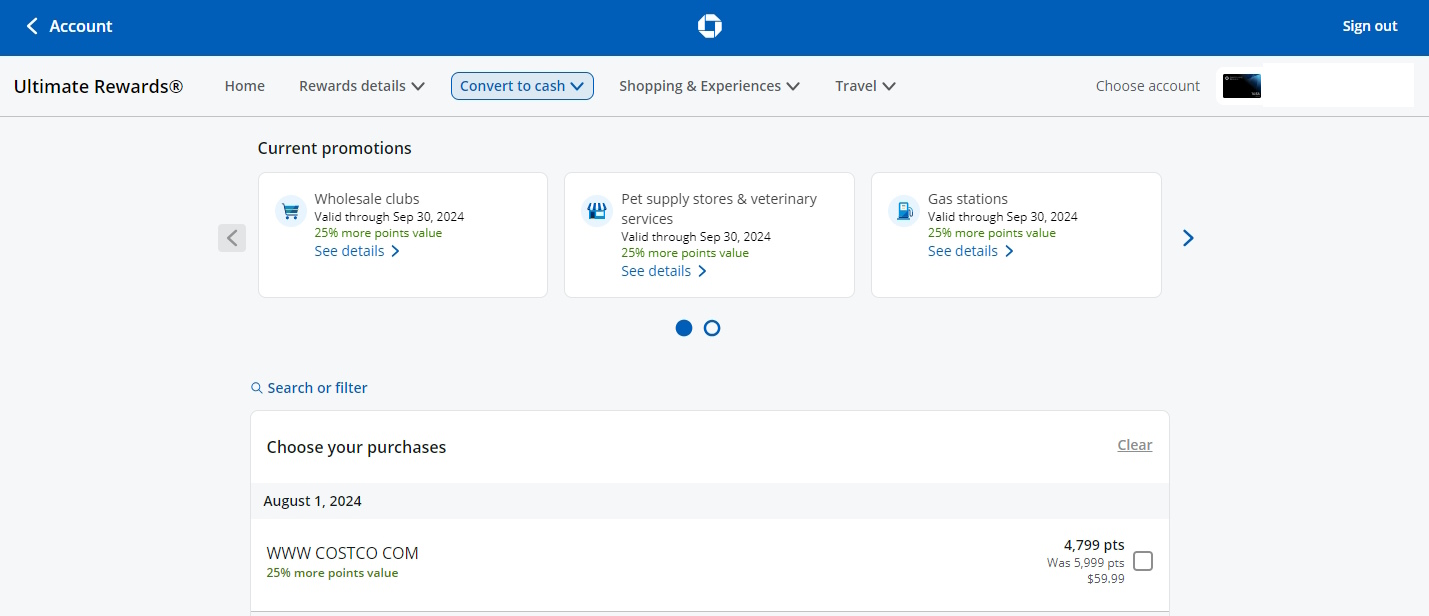Expand the Rewards details dropdown
This screenshot has height=616, width=1429.
pyautogui.click(x=362, y=86)
